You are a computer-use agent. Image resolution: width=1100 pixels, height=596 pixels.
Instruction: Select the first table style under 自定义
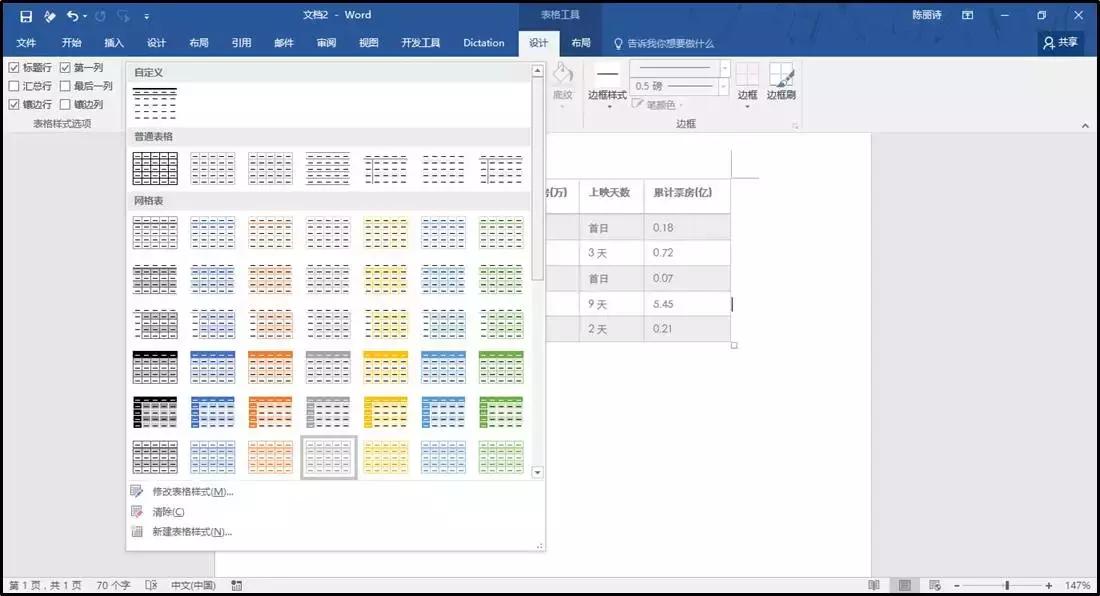[x=155, y=100]
